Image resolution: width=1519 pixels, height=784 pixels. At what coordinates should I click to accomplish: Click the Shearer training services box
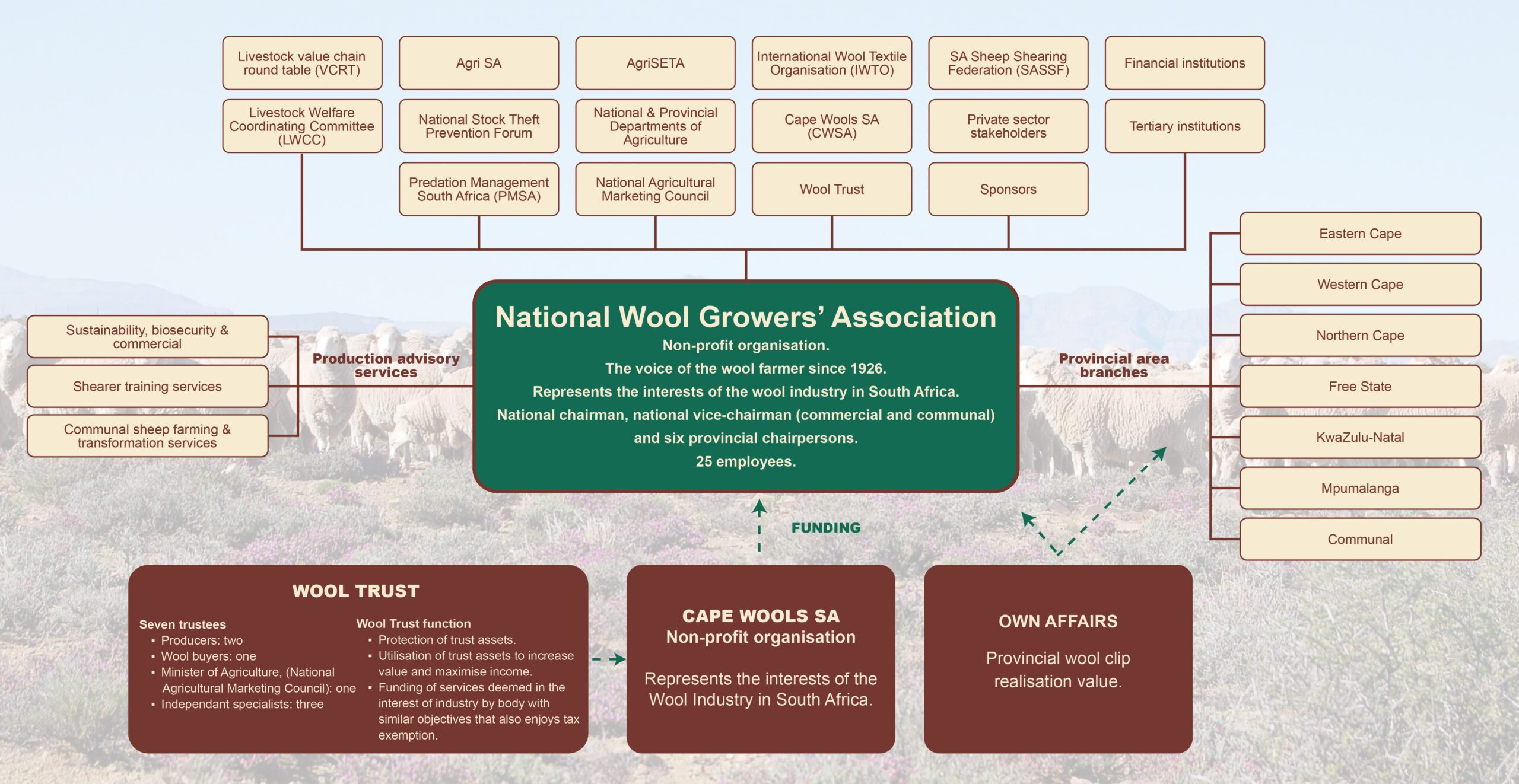coord(147,387)
